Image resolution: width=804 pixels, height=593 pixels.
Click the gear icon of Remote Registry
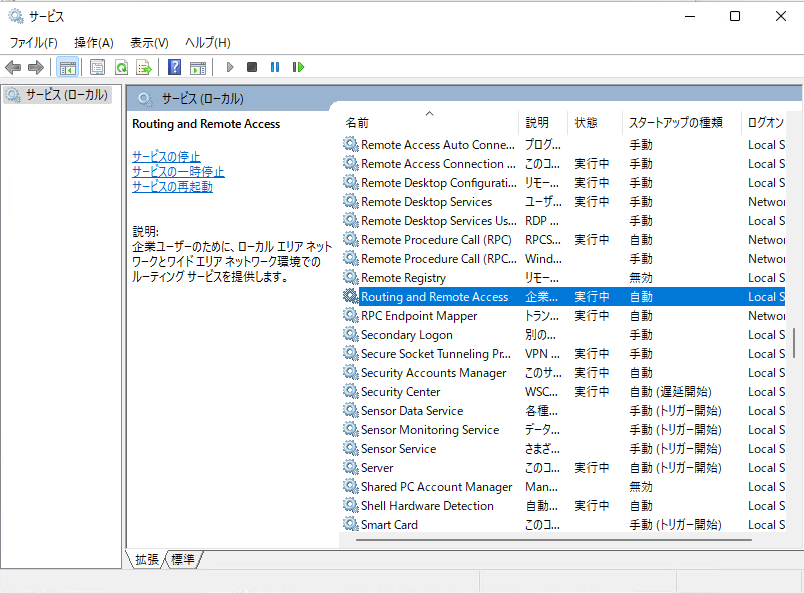tap(351, 278)
